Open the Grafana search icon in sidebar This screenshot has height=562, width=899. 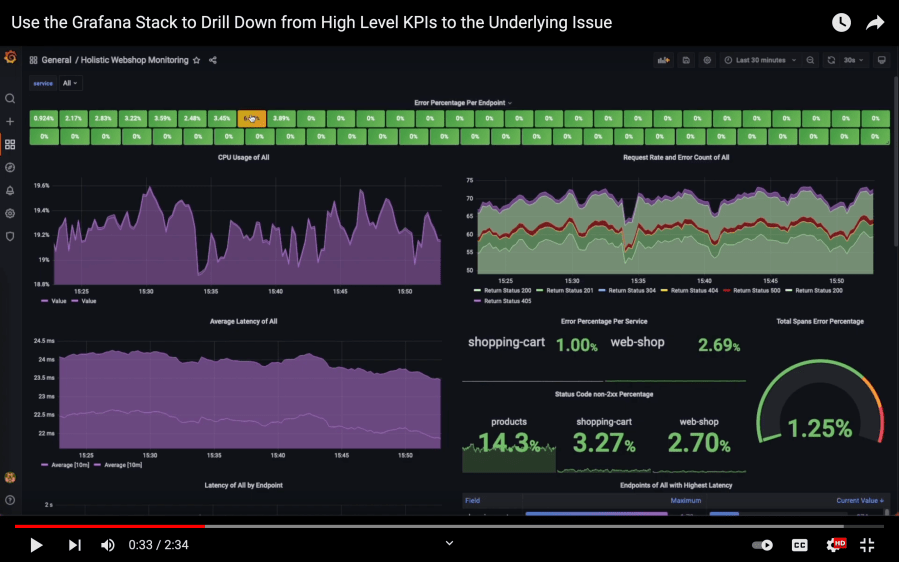[10, 99]
